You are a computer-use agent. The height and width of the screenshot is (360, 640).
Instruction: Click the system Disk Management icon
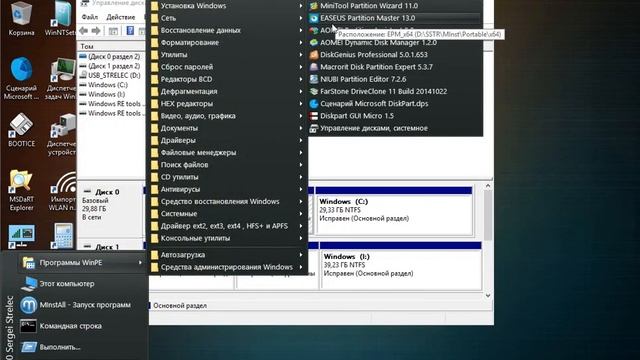(313, 128)
